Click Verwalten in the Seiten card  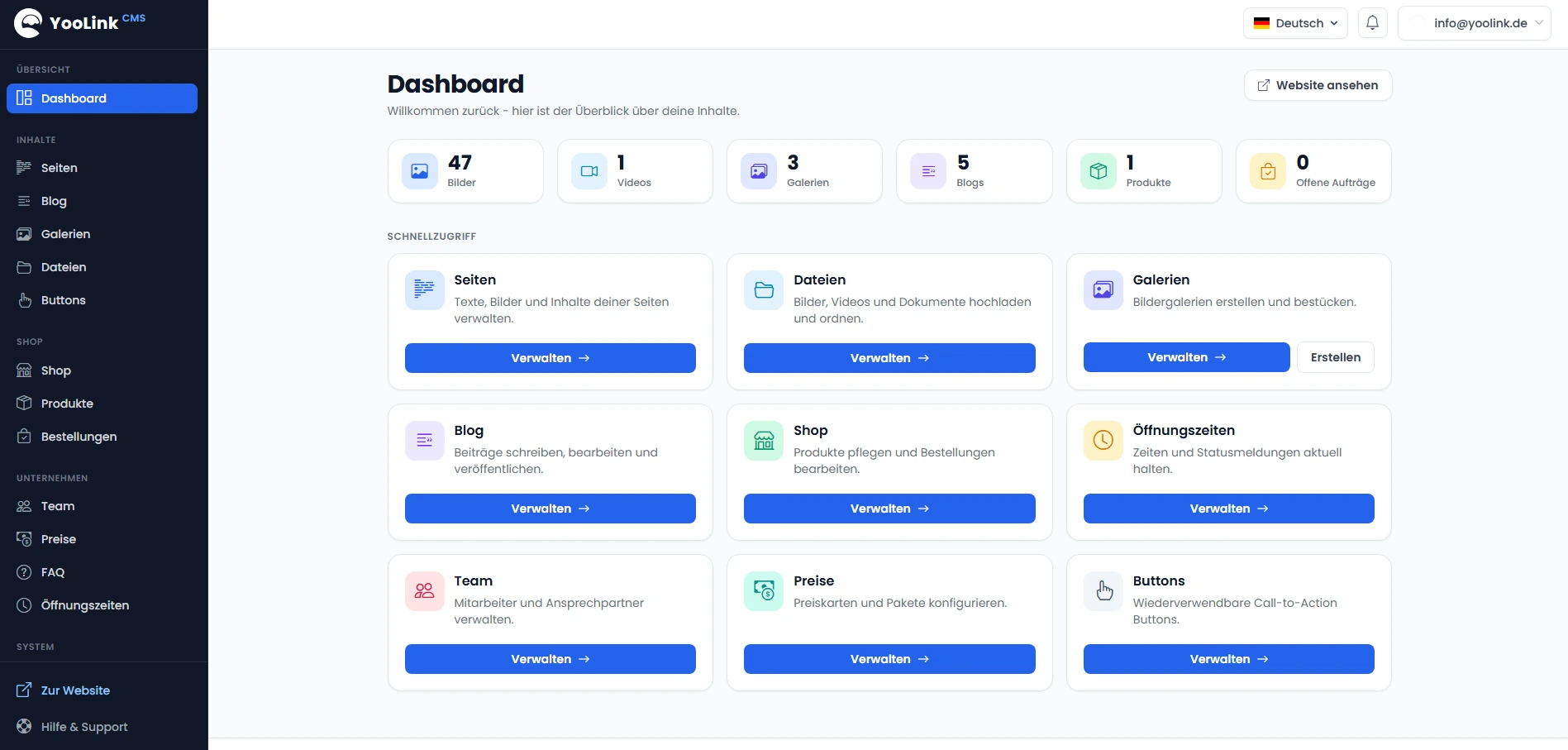[550, 358]
